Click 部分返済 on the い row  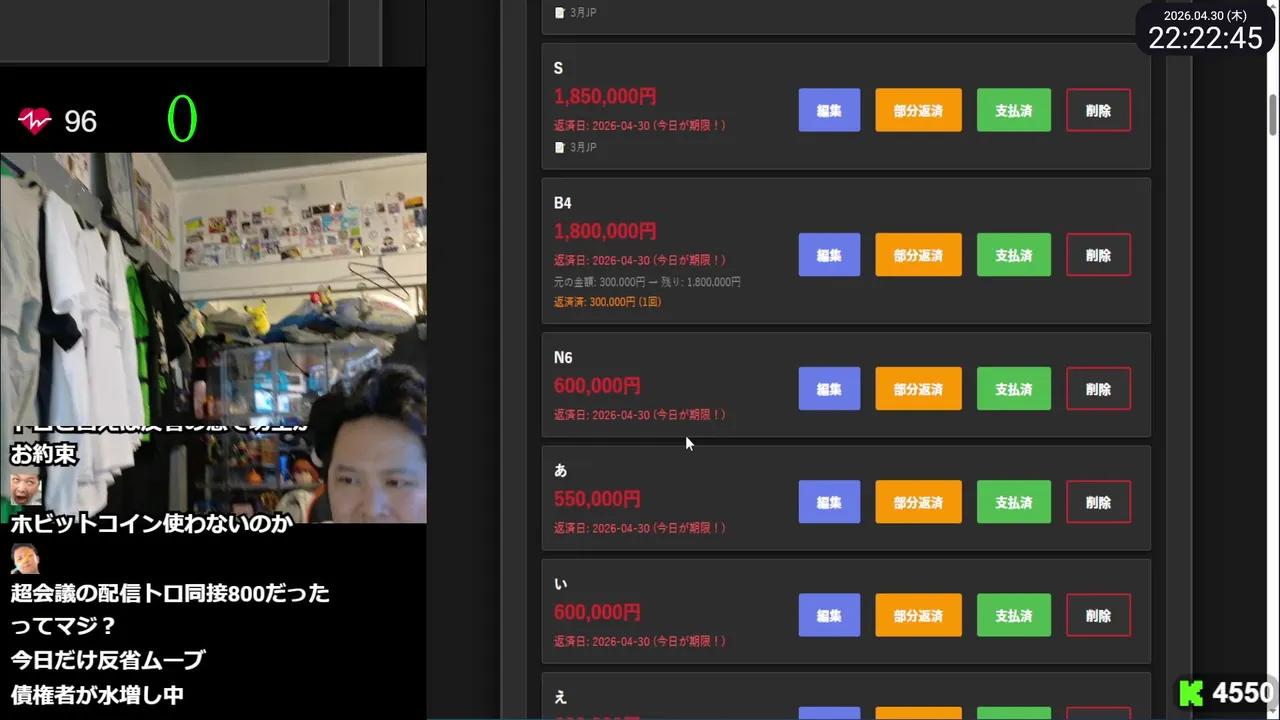918,615
